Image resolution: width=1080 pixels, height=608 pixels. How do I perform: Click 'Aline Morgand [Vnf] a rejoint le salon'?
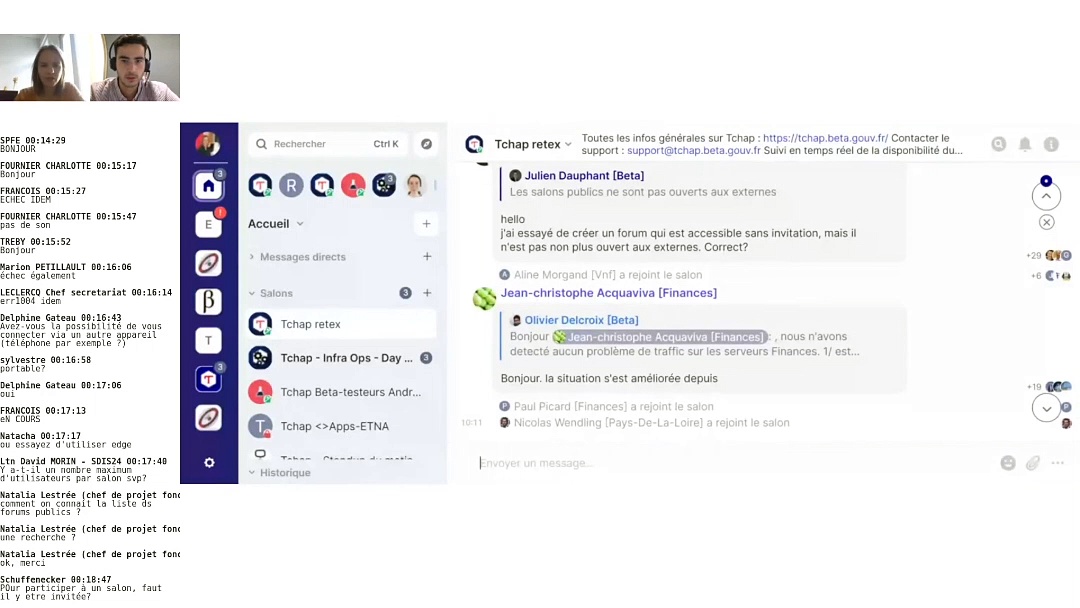(608, 275)
